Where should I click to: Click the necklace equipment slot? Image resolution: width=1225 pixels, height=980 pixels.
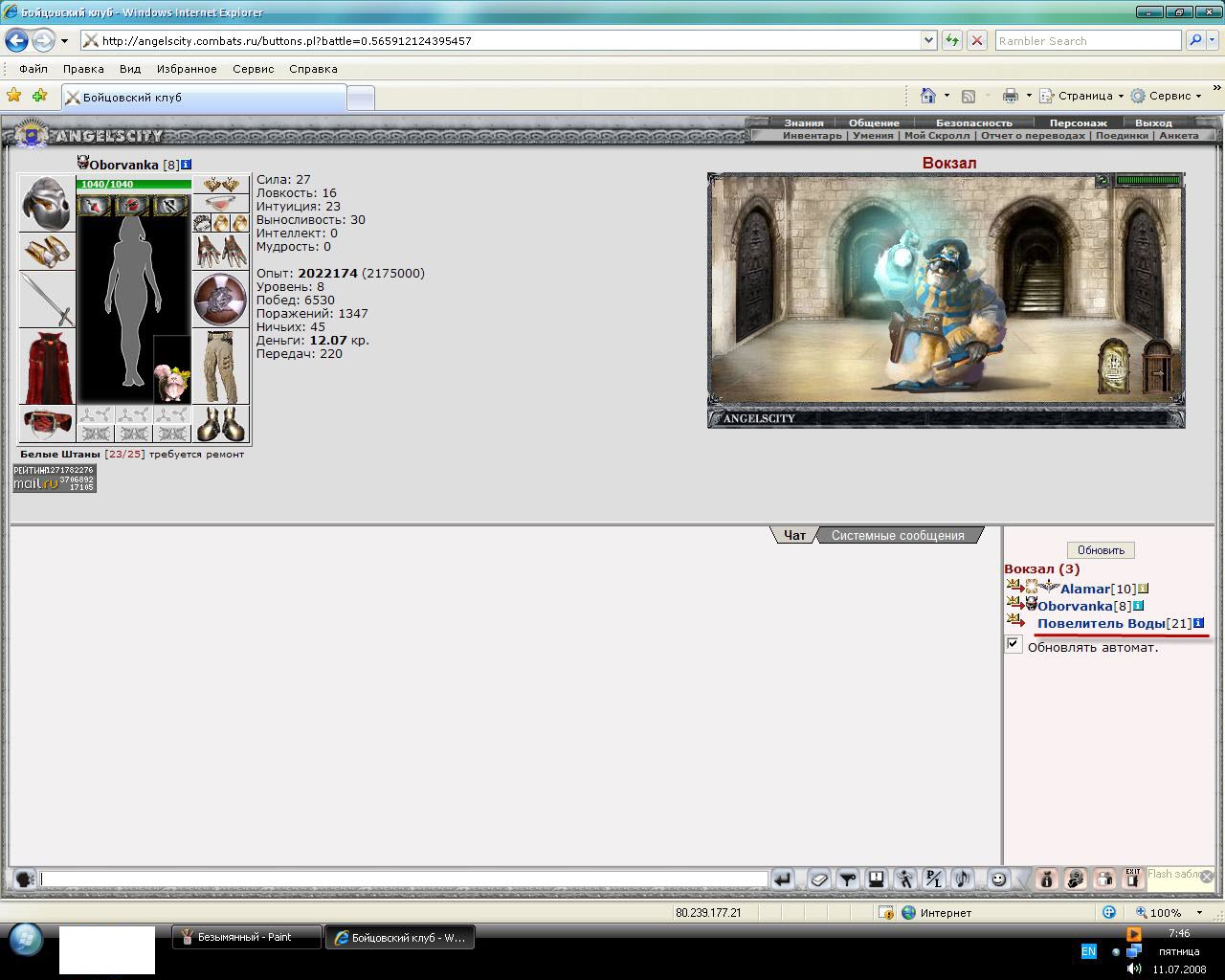pos(221,204)
